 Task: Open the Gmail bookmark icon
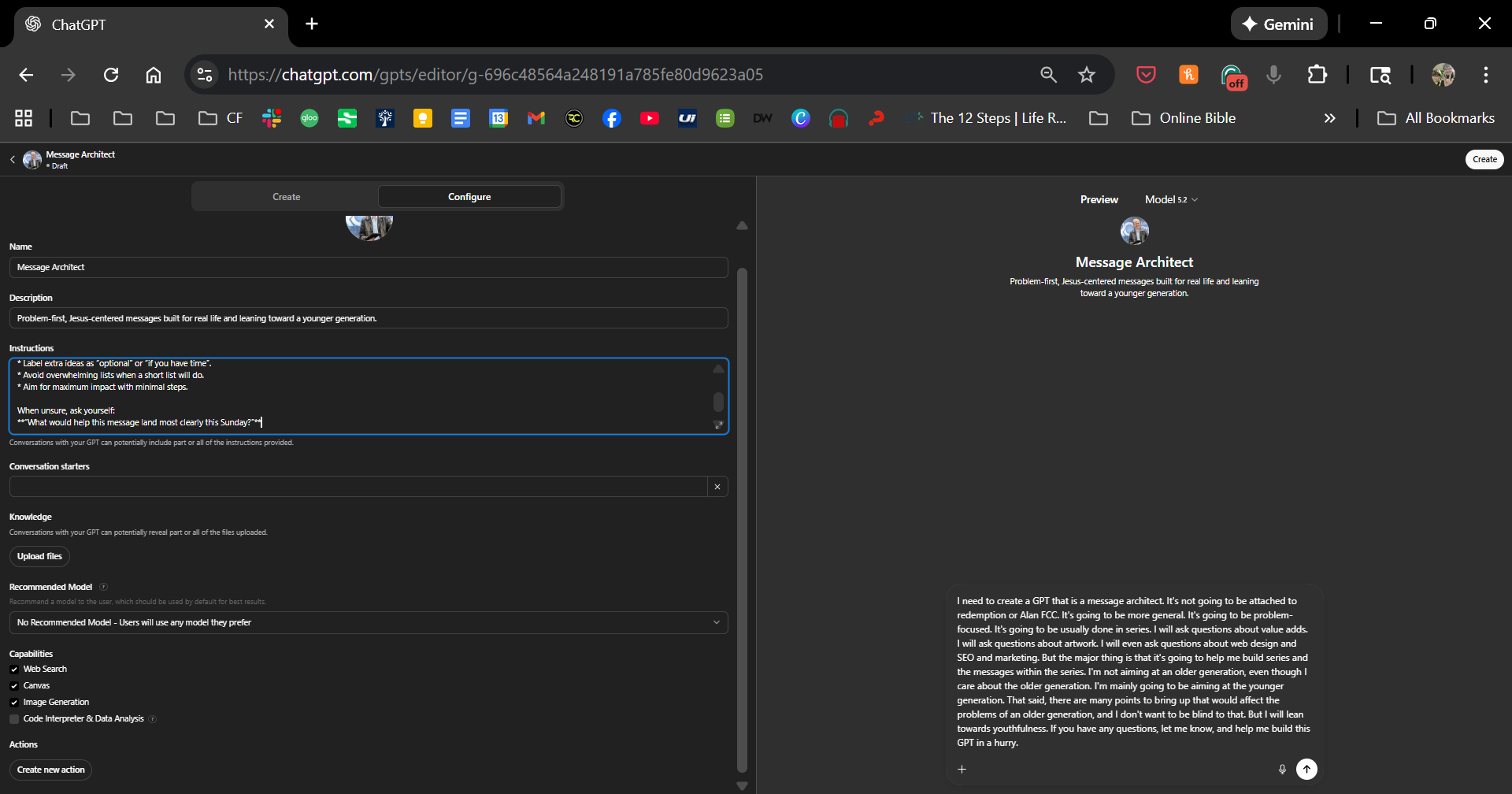536,118
